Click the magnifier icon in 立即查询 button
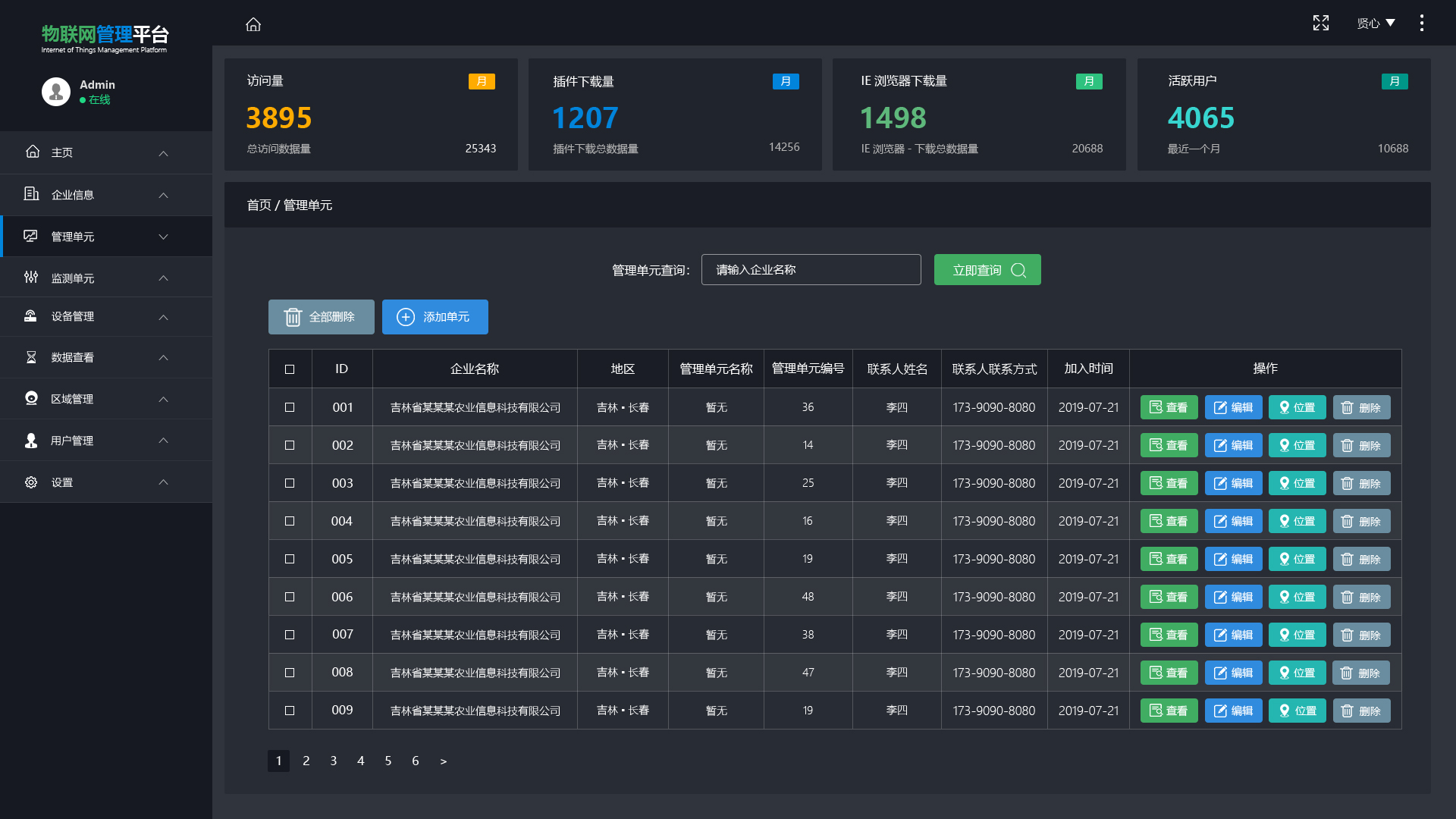 [1018, 270]
